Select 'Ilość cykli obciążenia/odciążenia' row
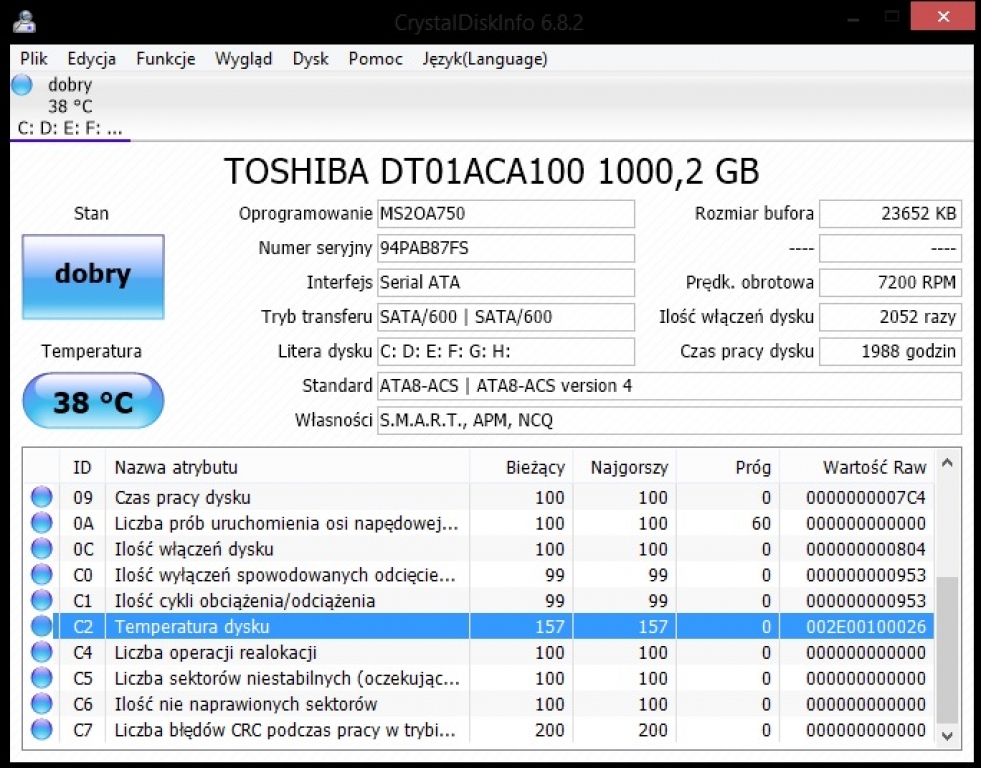The height and width of the screenshot is (768, 981). click(479, 600)
